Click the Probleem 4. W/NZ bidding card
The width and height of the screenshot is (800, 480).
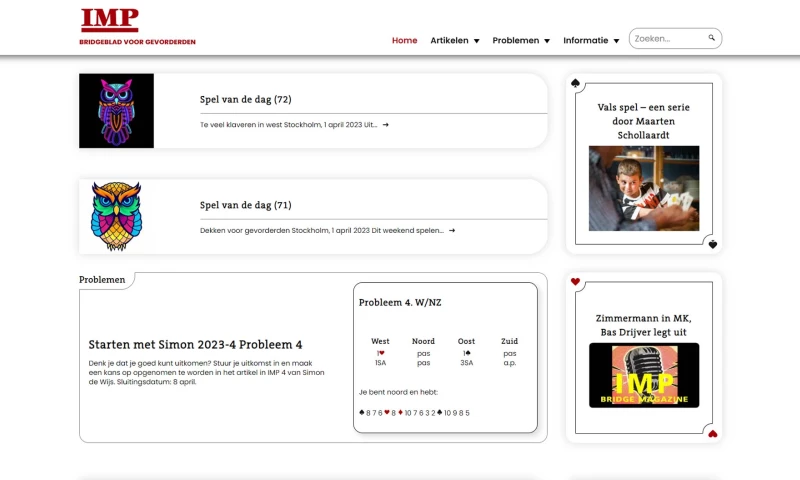tap(445, 357)
